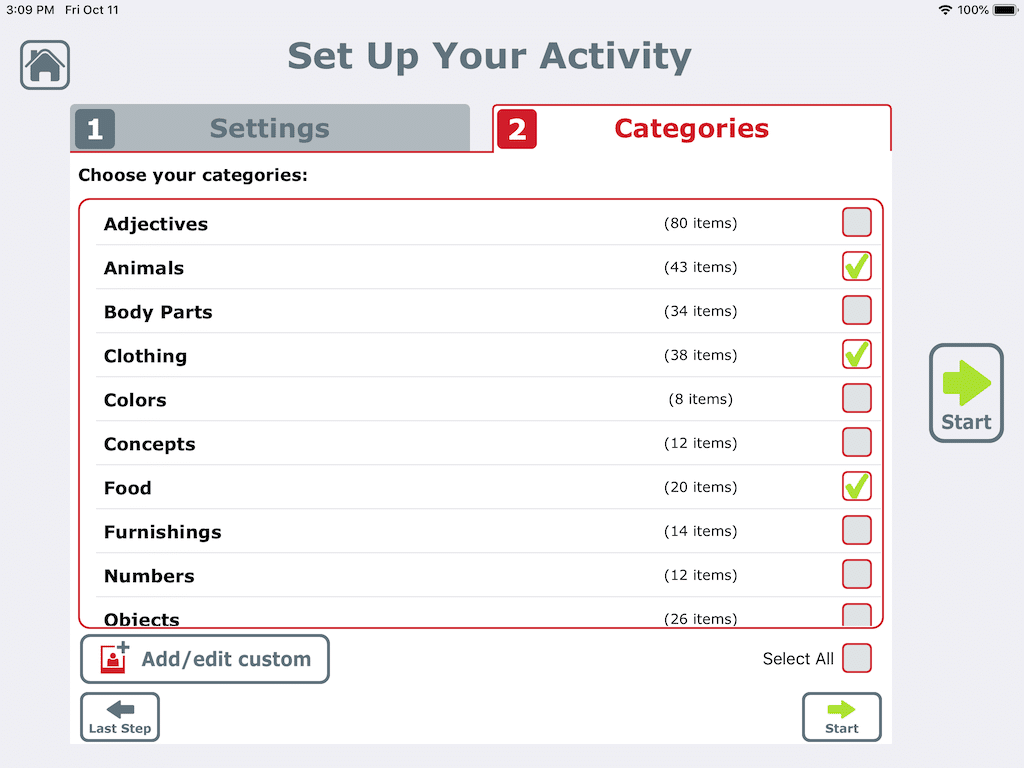The width and height of the screenshot is (1024, 768).
Task: Toggle the Select All checkbox
Action: [856, 658]
